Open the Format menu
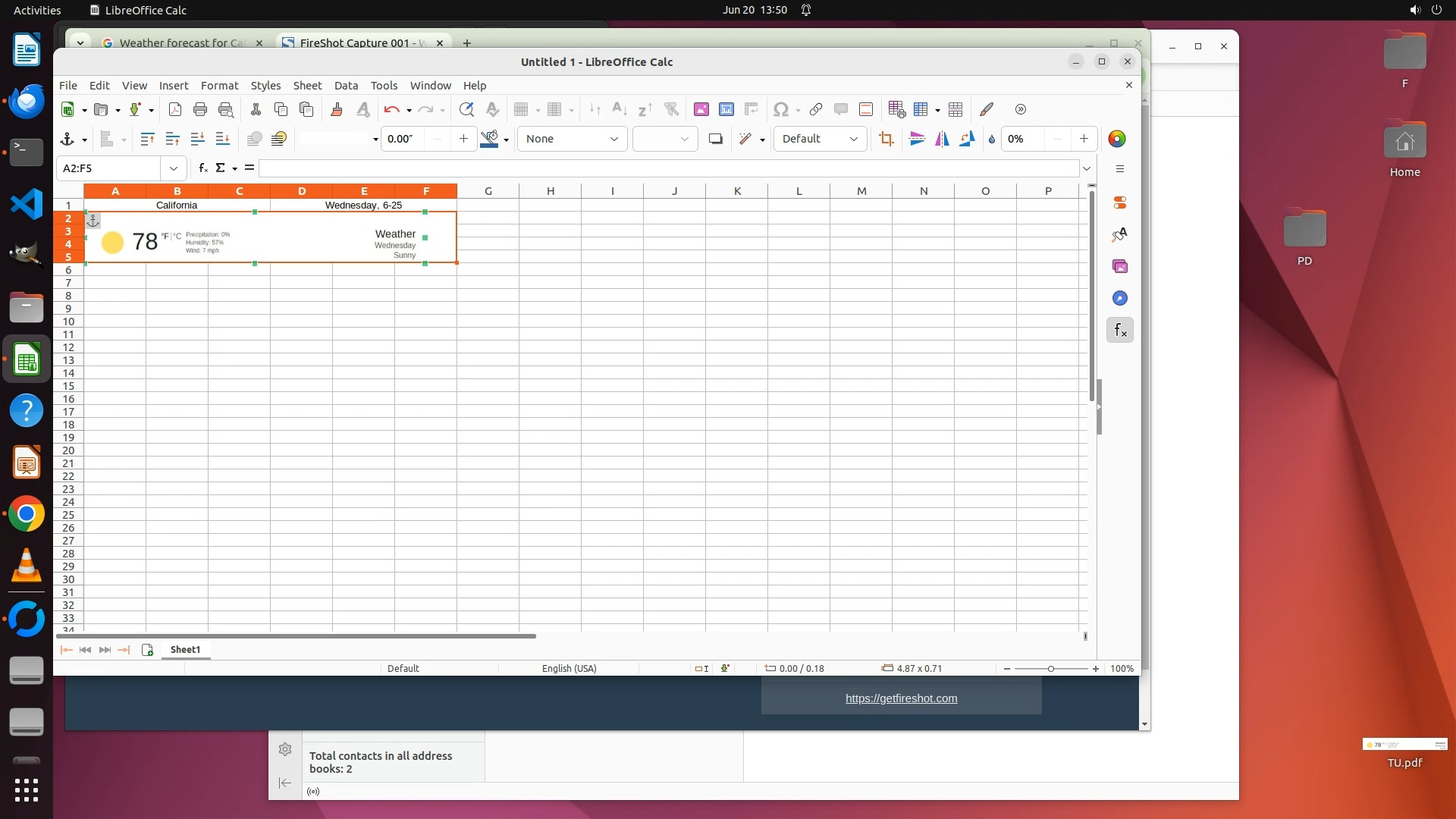 click(x=219, y=86)
